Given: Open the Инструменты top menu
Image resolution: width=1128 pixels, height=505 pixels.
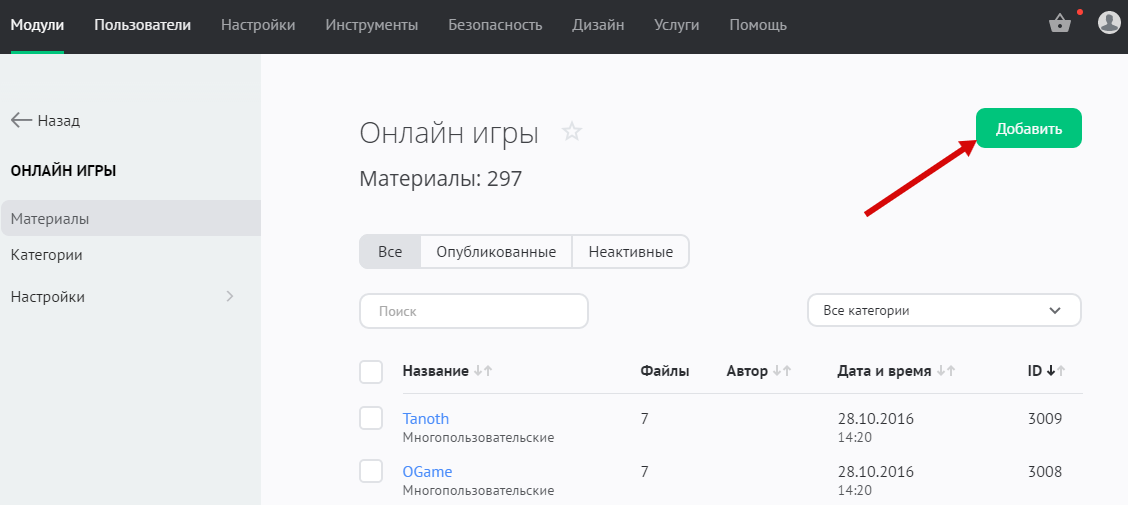Looking at the screenshot, I should click(x=371, y=24).
